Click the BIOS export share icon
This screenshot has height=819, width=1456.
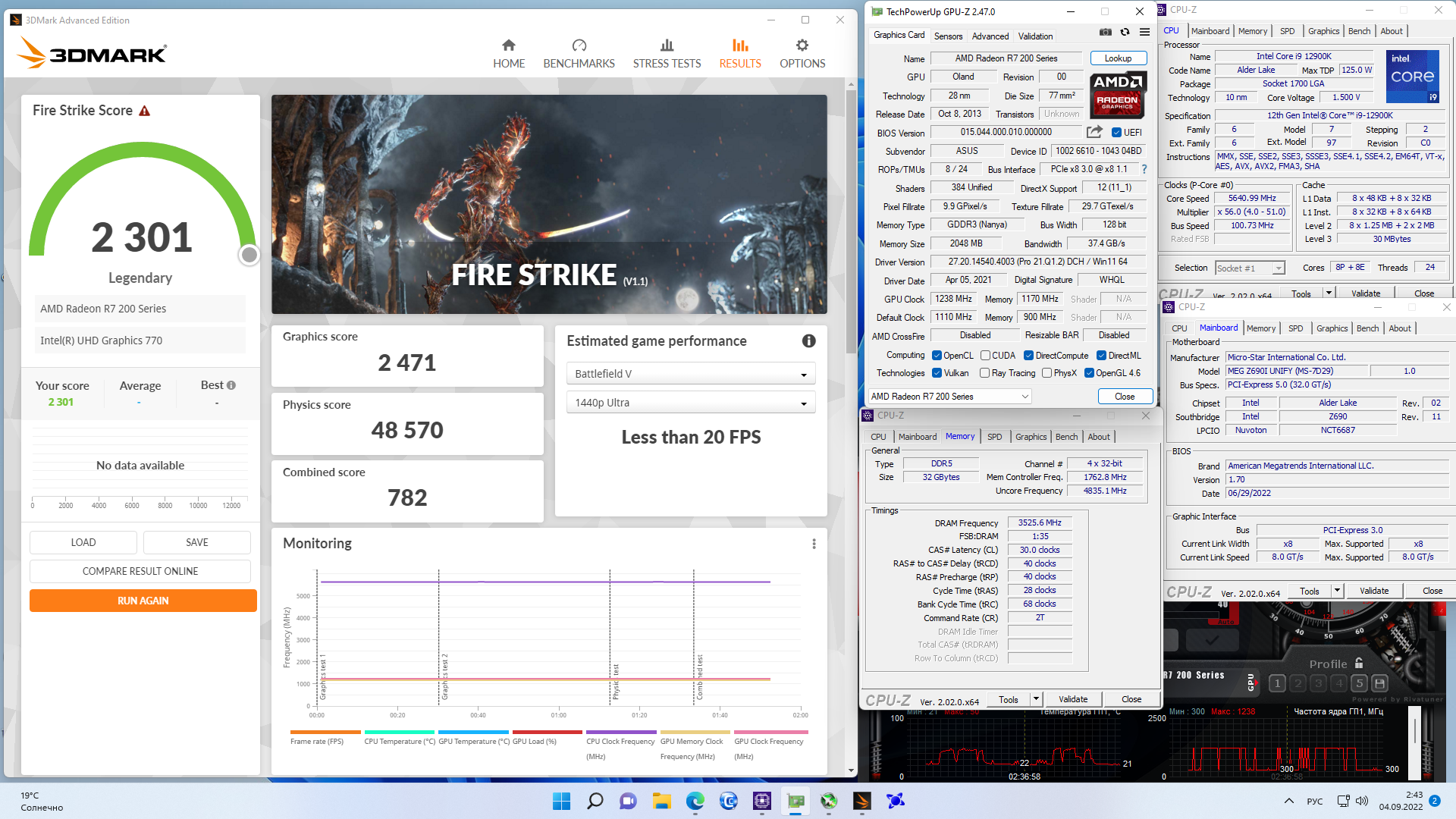[x=1094, y=132]
